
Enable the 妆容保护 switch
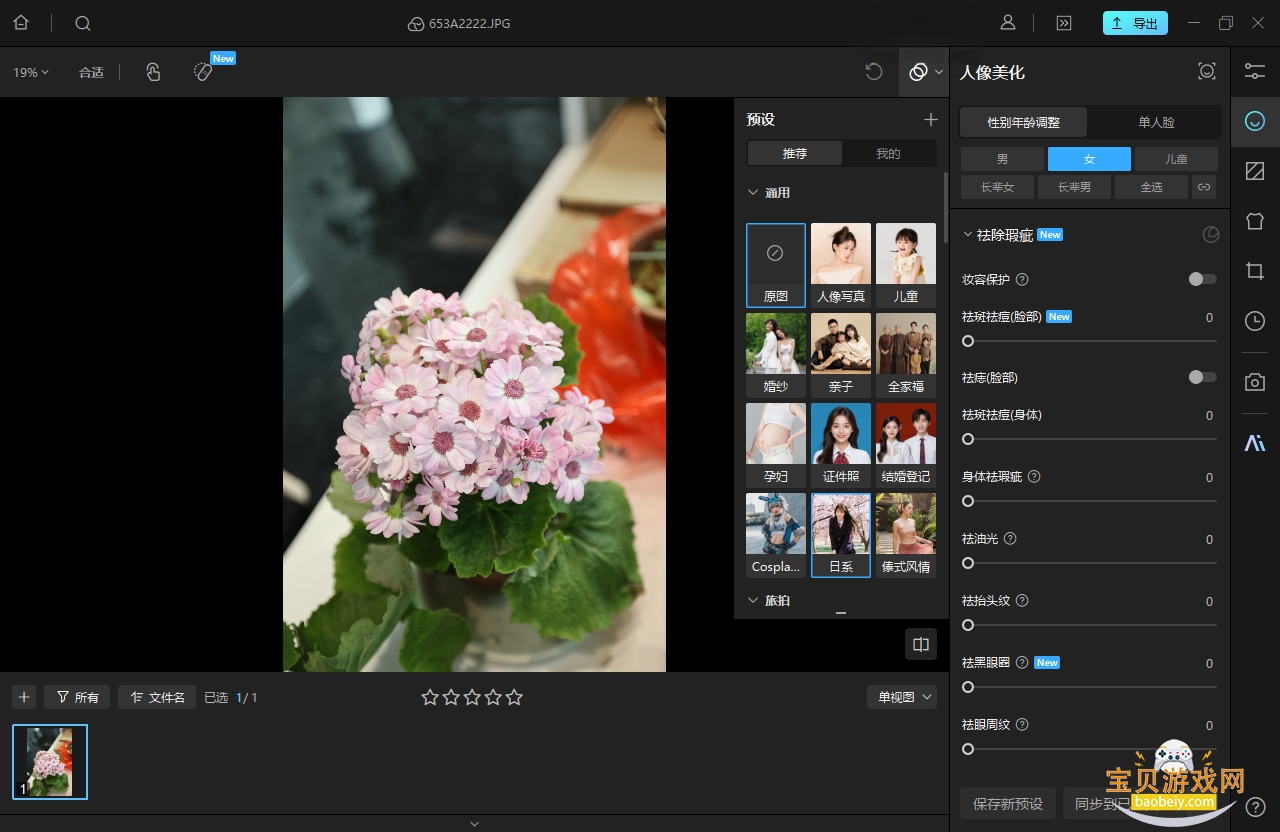click(x=1203, y=279)
